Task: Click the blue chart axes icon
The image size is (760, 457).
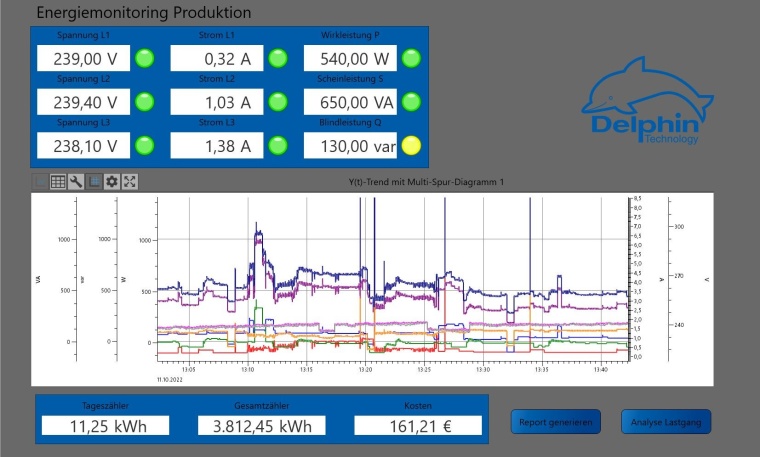Action: pos(94,182)
